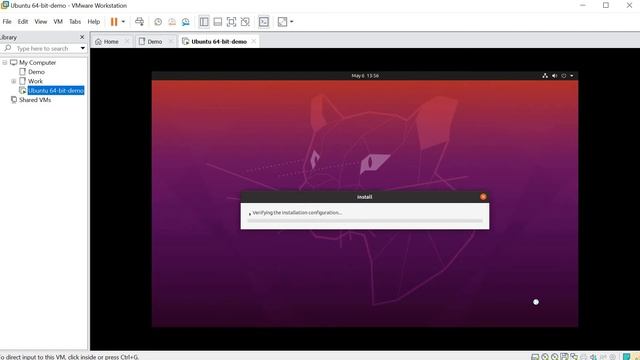Toggle the console view icon

point(264,22)
